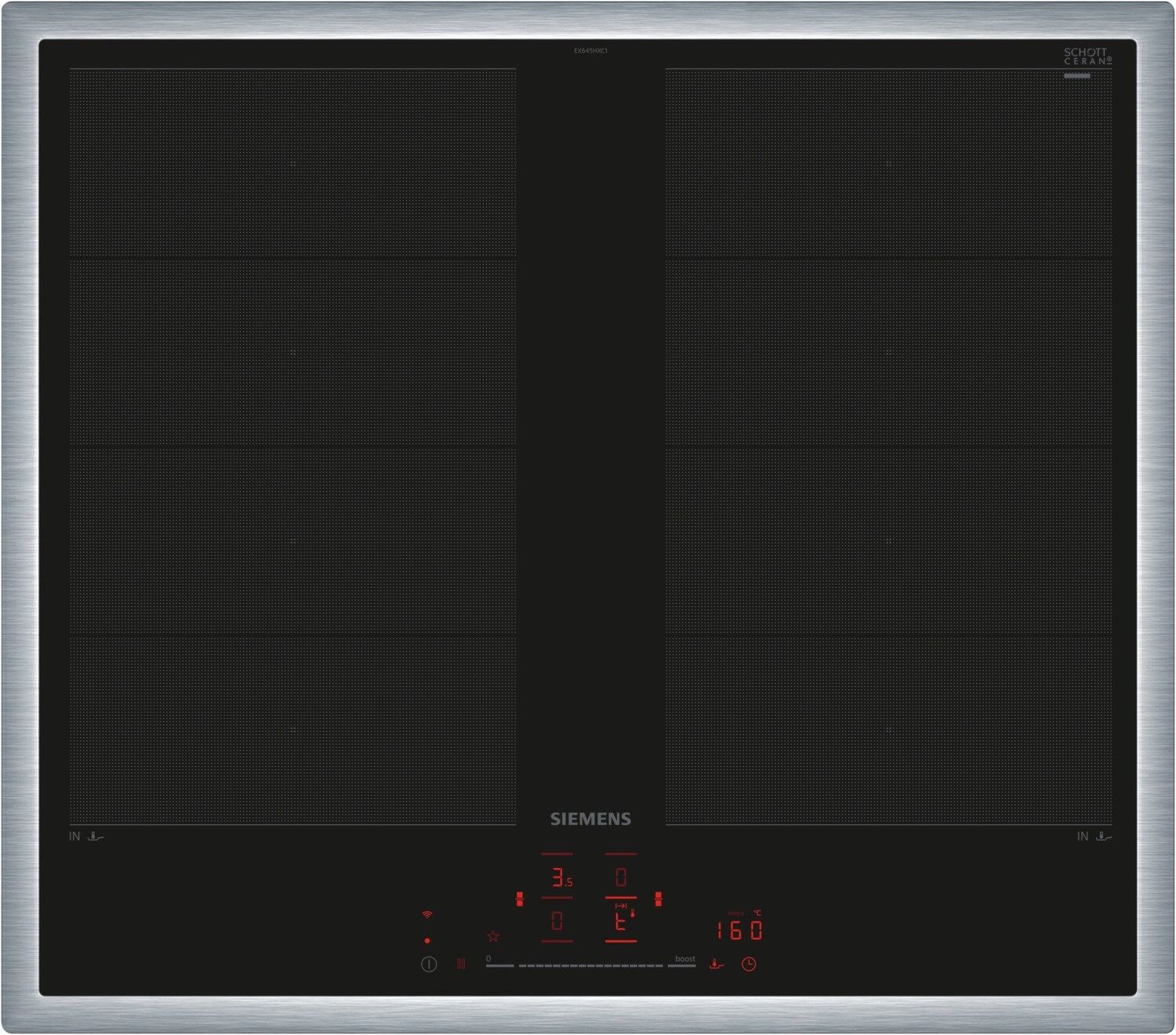Tap the right flex zone link icon
The image size is (1176, 1035).
(659, 899)
